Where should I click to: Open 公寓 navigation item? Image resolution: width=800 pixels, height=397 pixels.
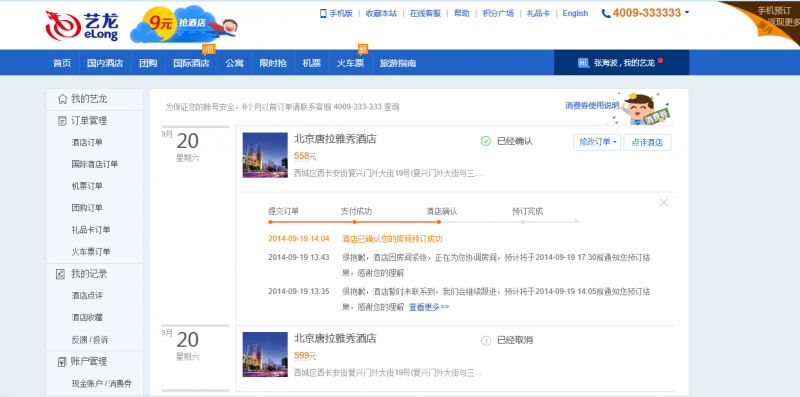(x=235, y=63)
